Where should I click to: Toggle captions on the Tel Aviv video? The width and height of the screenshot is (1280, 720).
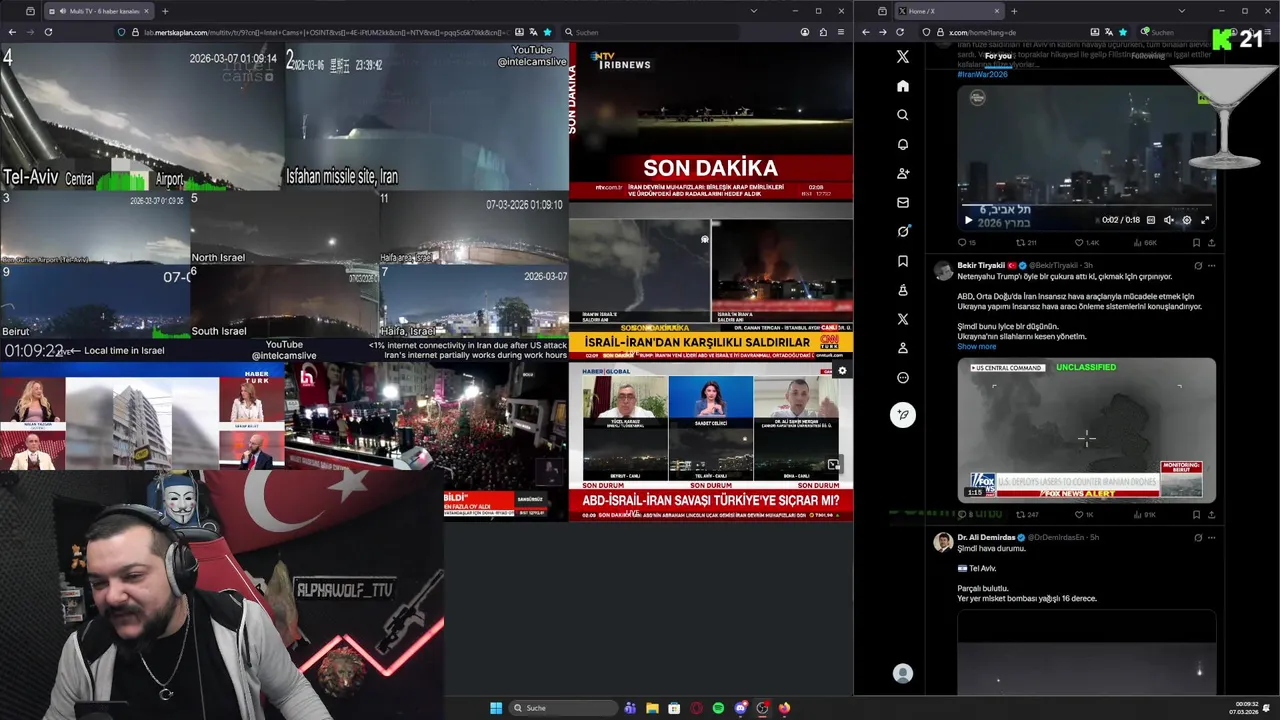click(1151, 220)
